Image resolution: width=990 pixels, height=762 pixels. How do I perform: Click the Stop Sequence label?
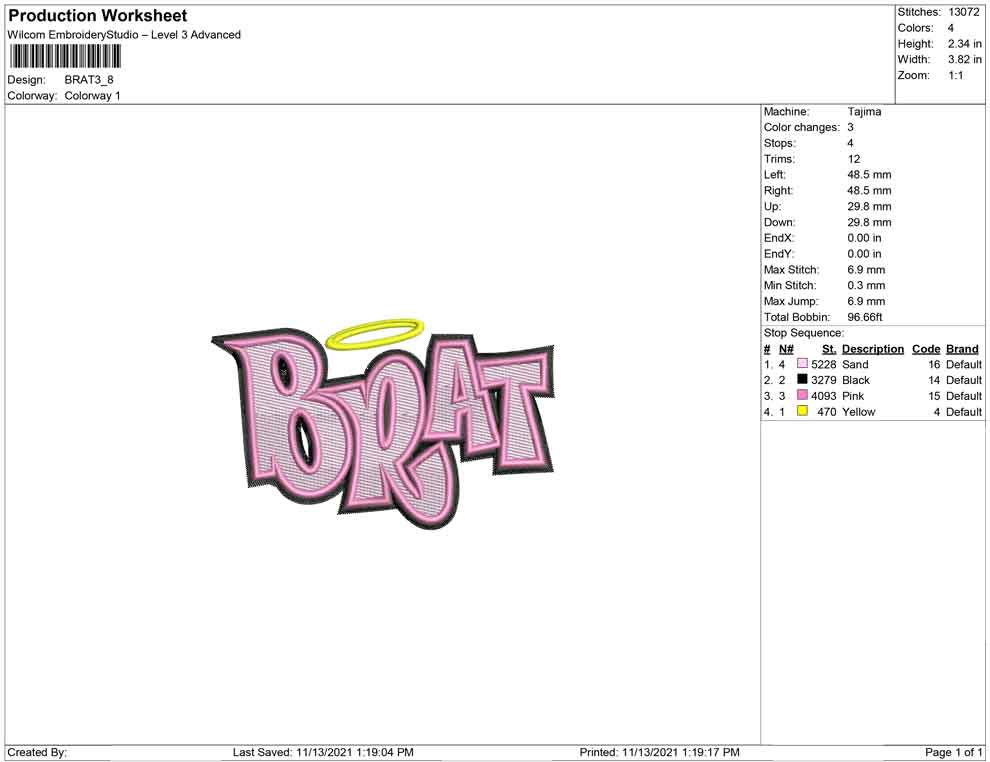804,333
